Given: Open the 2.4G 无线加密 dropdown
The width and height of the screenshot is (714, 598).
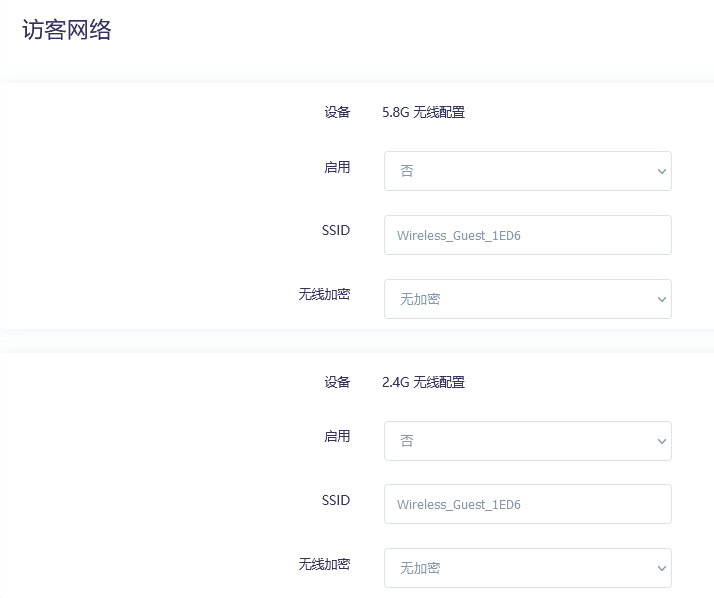Looking at the screenshot, I should (x=527, y=568).
